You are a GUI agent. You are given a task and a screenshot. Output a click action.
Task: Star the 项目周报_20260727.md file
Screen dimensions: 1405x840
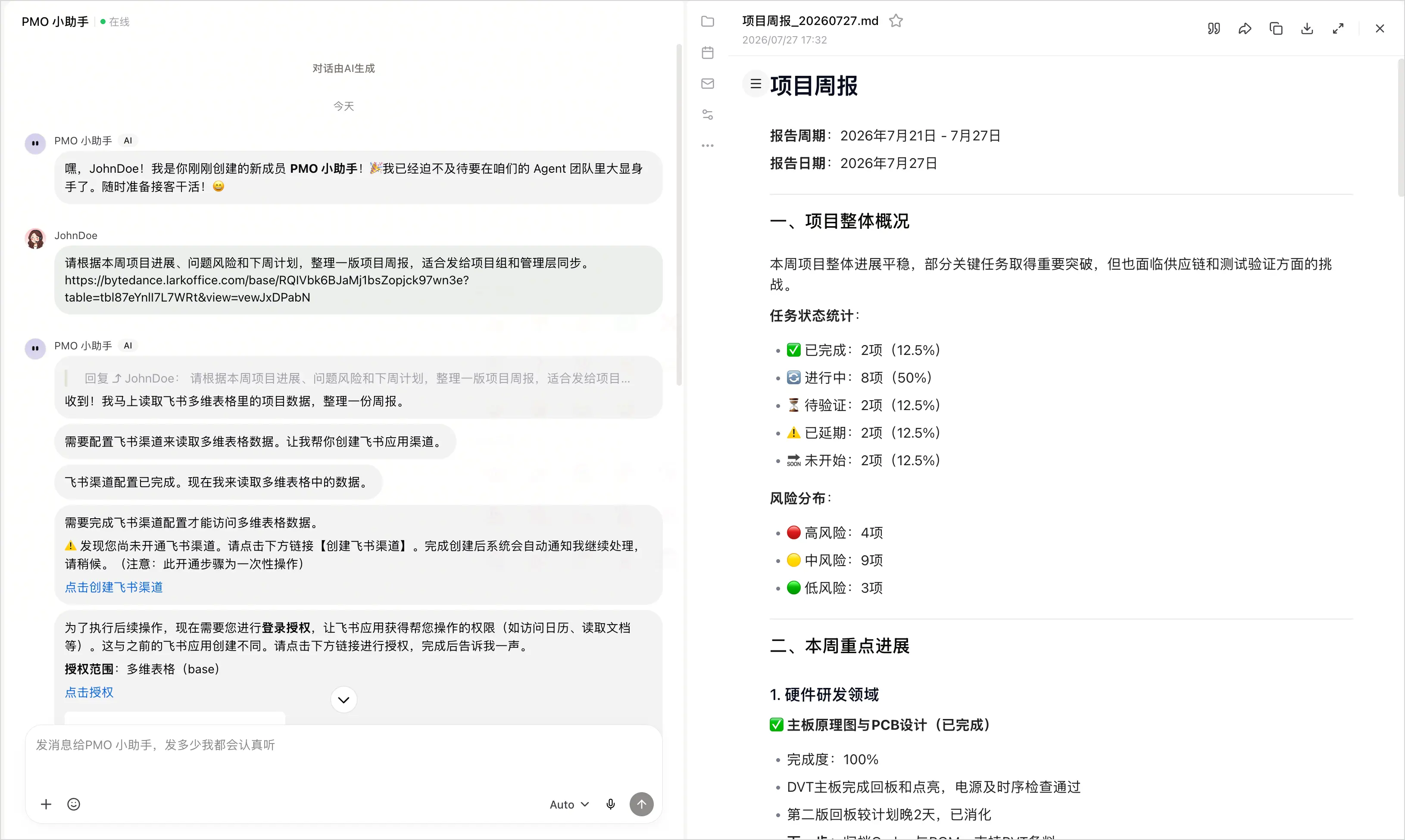click(896, 21)
